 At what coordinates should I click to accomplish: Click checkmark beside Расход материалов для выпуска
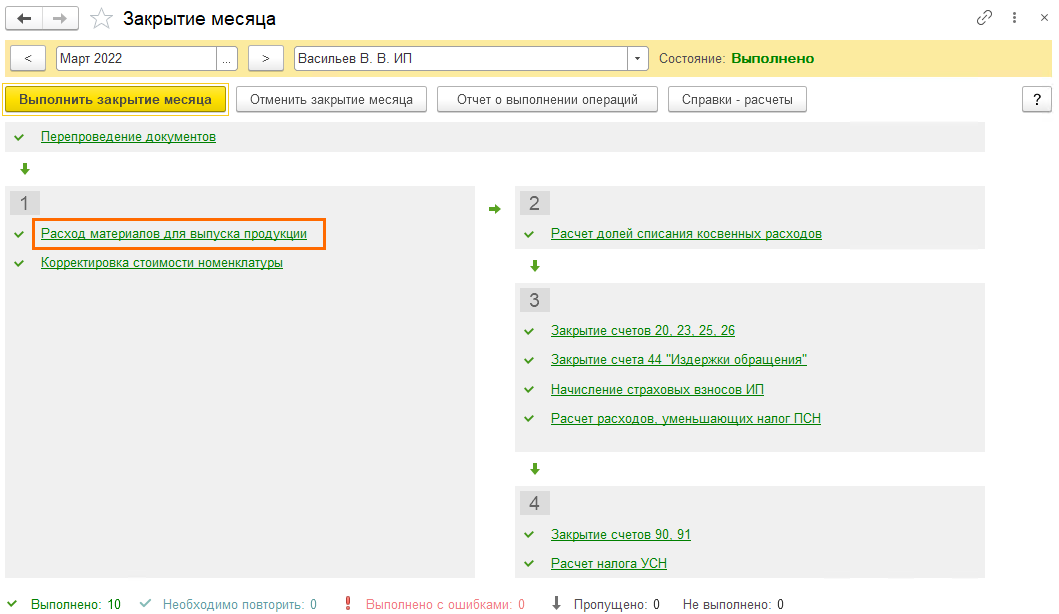[x=19, y=234]
